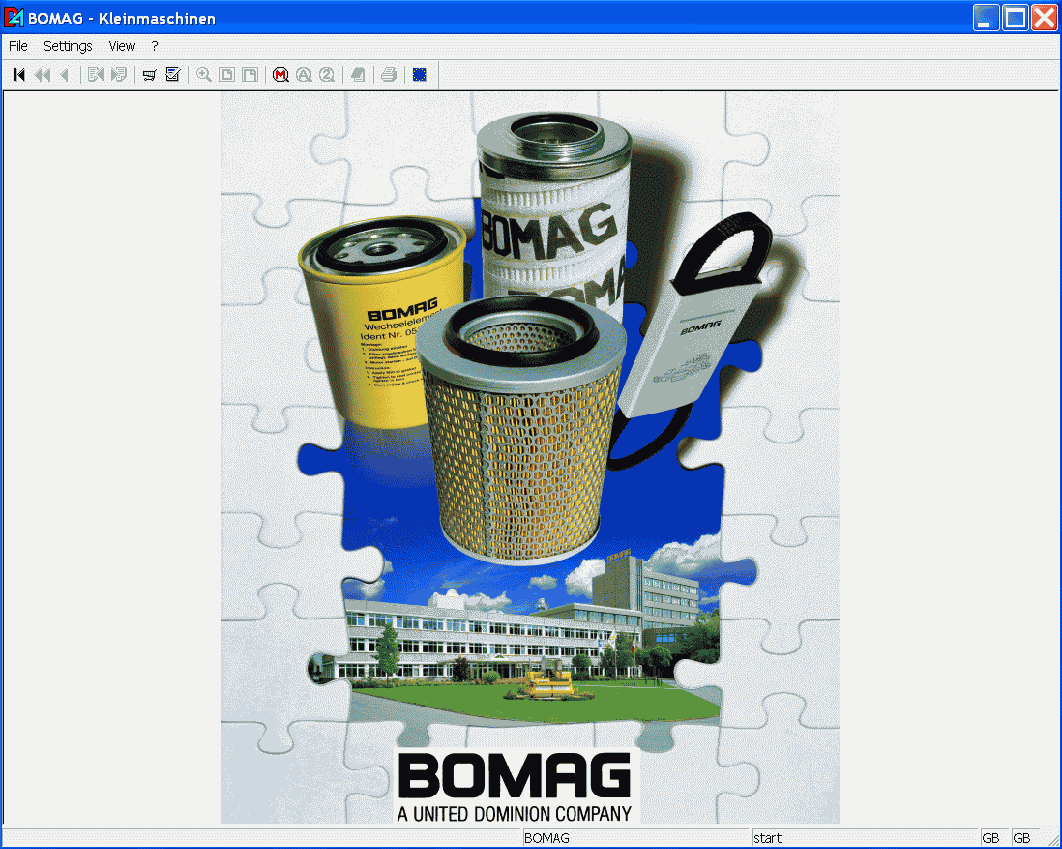The image size is (1062, 849).
Task: Click the printer icon
Action: (389, 75)
